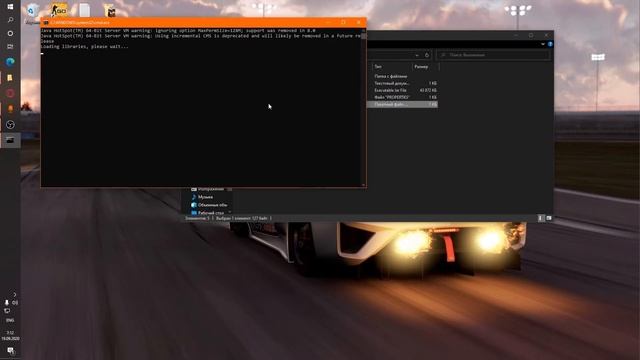Maximize the command prompt window
Viewport: 640px width, 360px height.
pyautogui.click(x=343, y=22)
